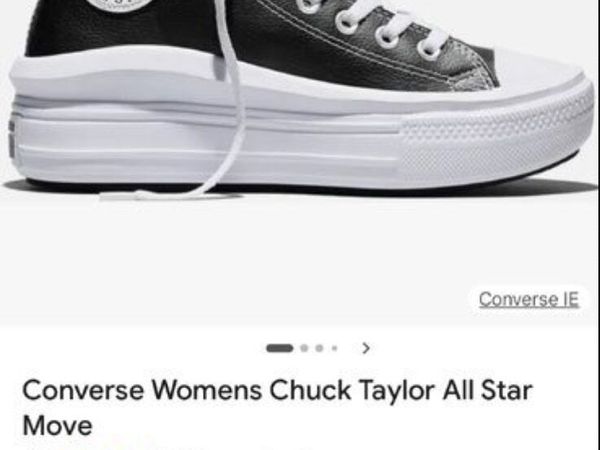Screen dimensions: 600x450
Task: Advance to next product image with chevron
Action: tap(366, 348)
